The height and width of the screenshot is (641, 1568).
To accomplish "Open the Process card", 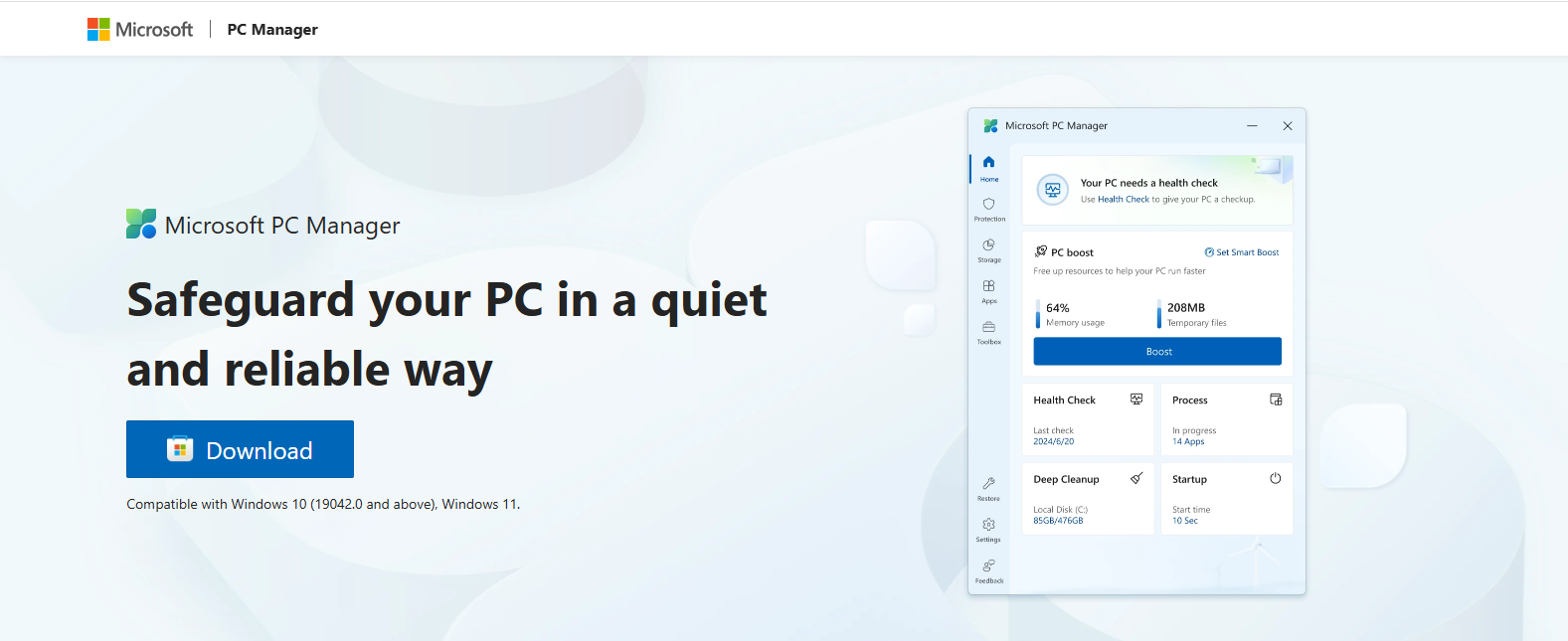I will coord(1227,419).
